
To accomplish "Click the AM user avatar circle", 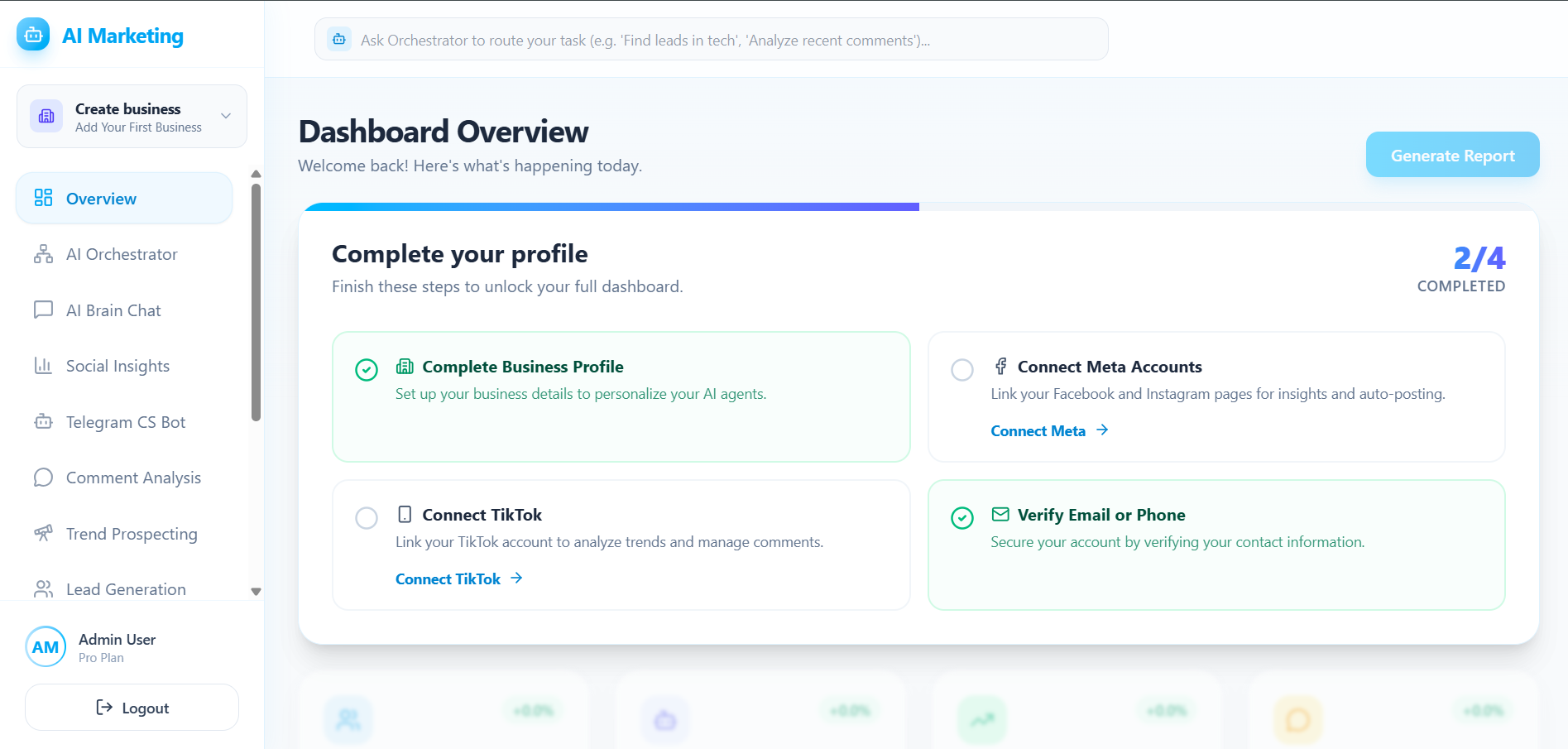I will tap(46, 646).
